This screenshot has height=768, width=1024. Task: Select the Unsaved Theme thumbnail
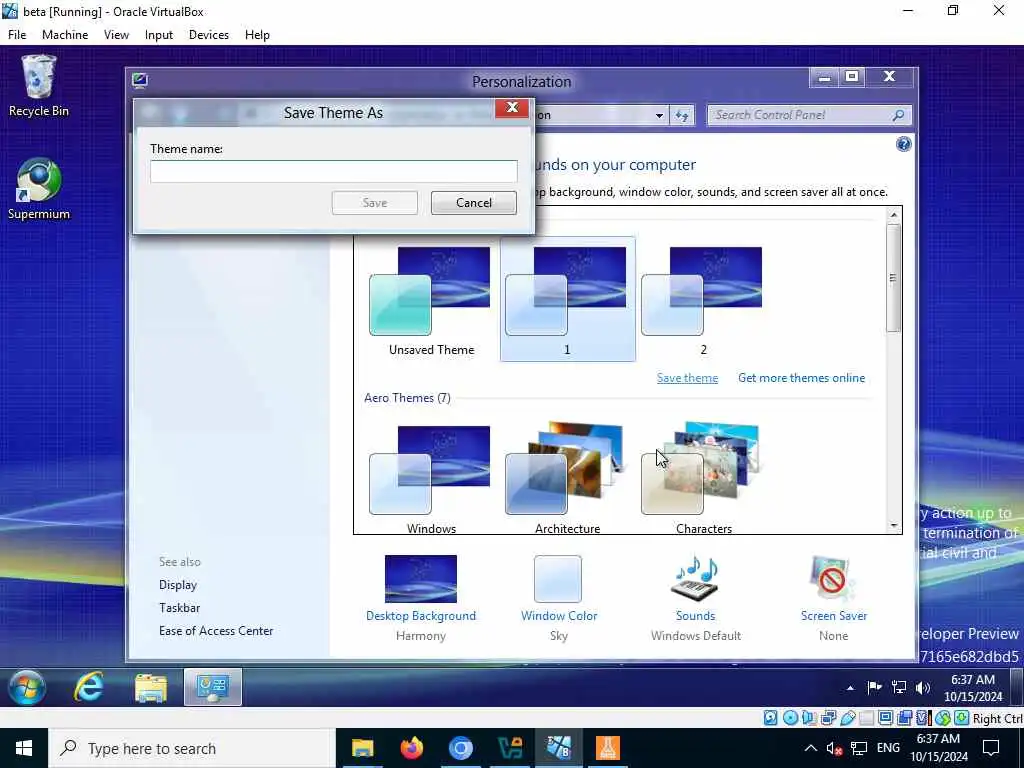pos(431,300)
